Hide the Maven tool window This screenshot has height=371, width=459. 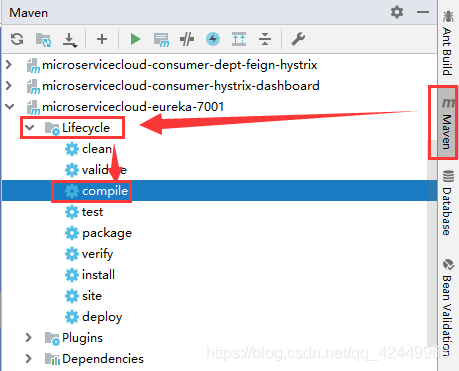[x=423, y=12]
